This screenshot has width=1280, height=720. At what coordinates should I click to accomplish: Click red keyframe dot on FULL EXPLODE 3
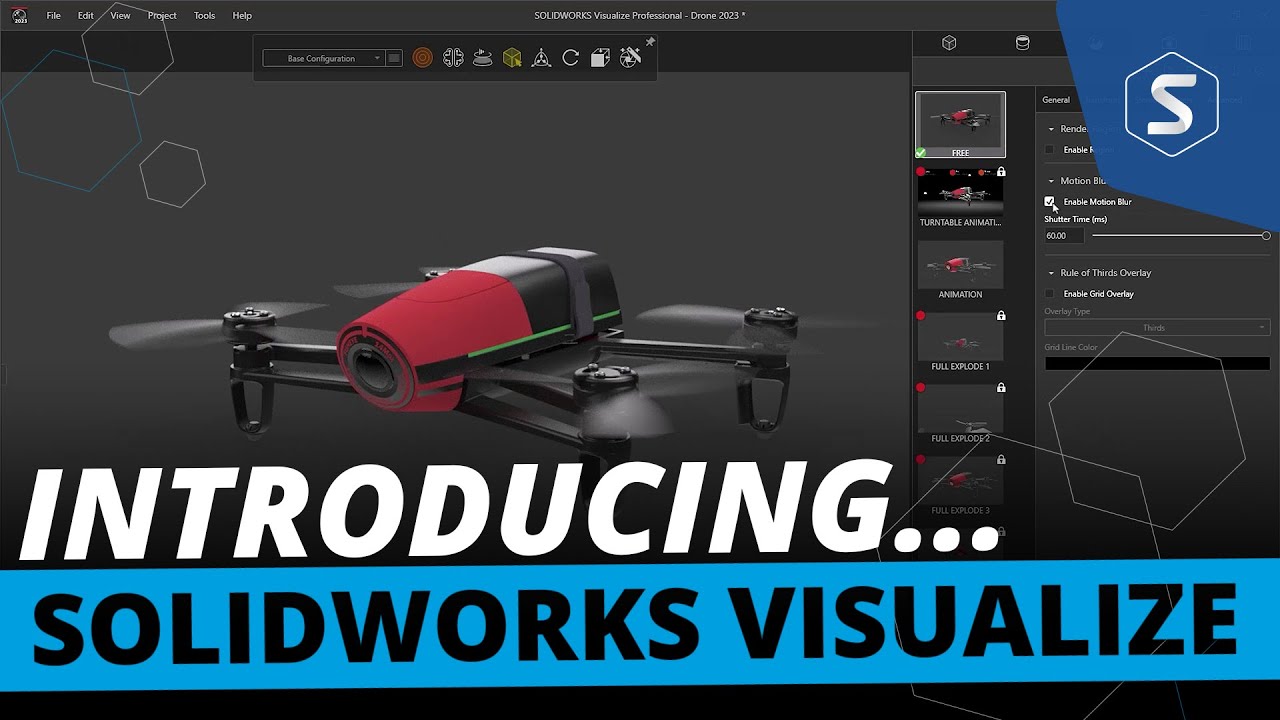tap(921, 460)
